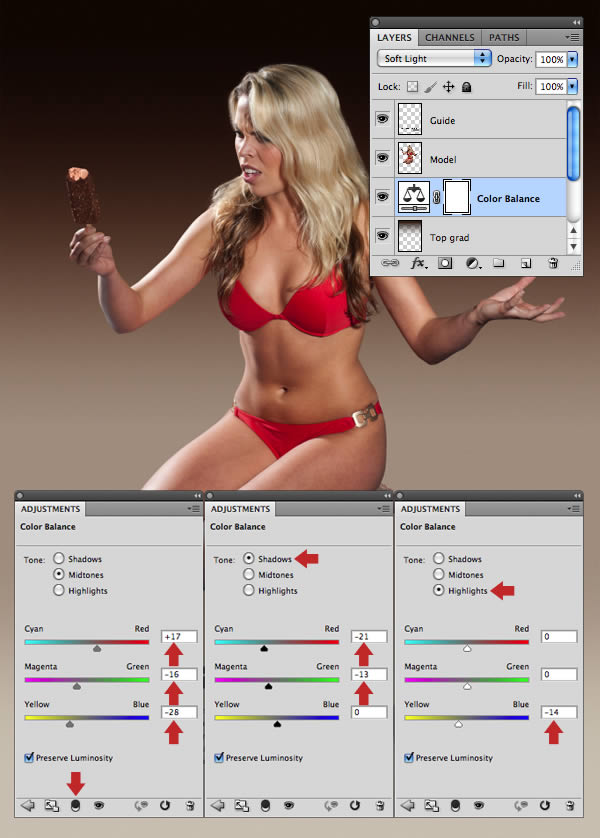Screen dimensions: 600x838
Task: Open the Soft Light blend mode dropdown
Action: [434, 58]
